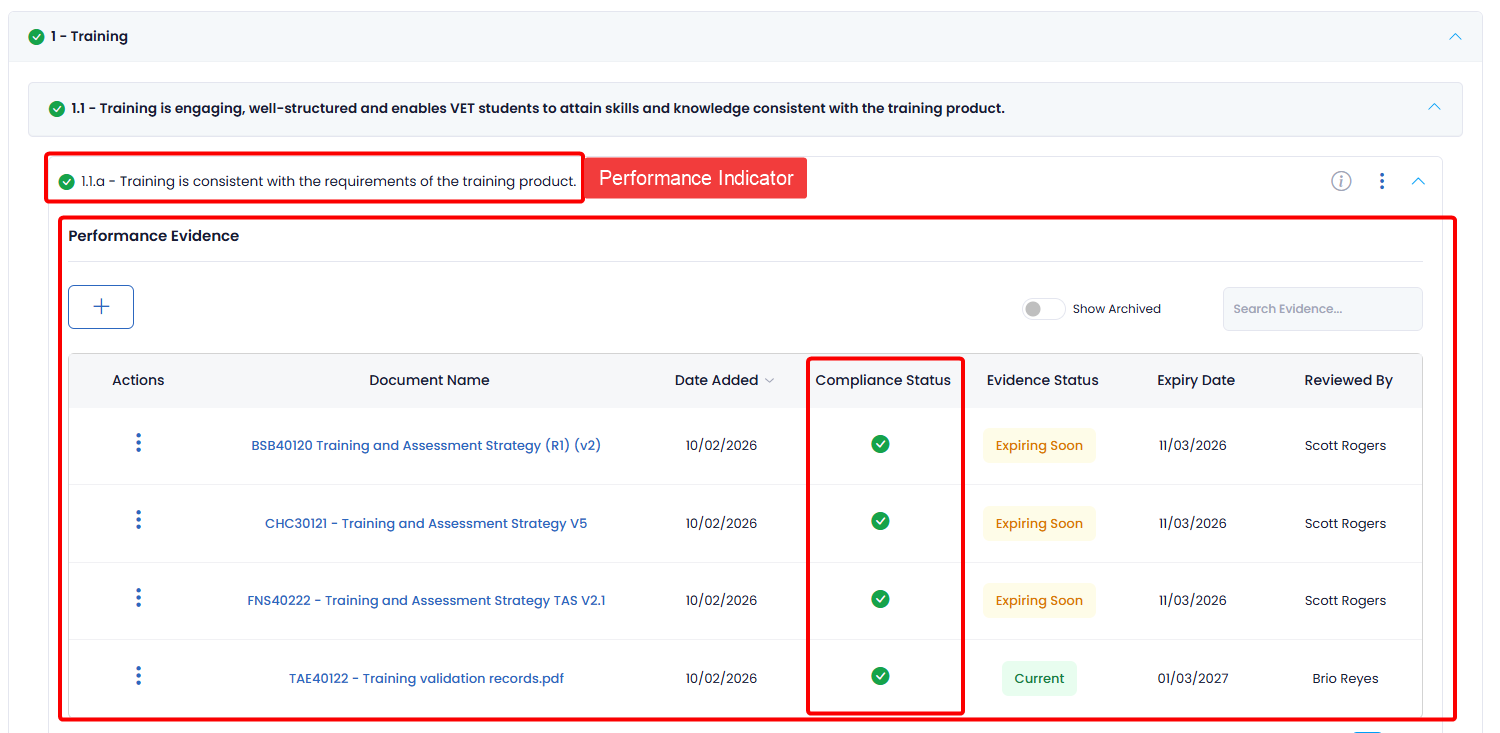Screen dimensions: 1500x733
Task: Click the info icon for indicator 1.1.a
Action: pyautogui.click(x=1341, y=181)
